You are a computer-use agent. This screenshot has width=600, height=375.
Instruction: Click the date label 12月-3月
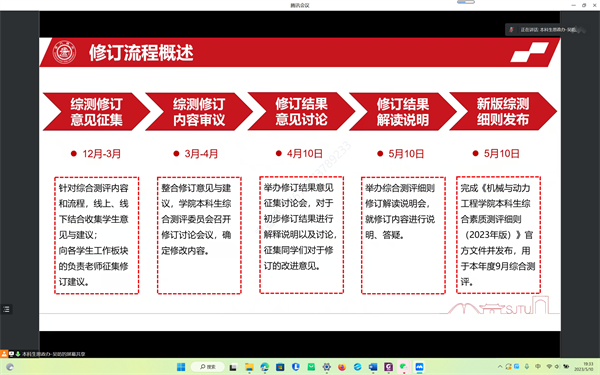tap(102, 154)
